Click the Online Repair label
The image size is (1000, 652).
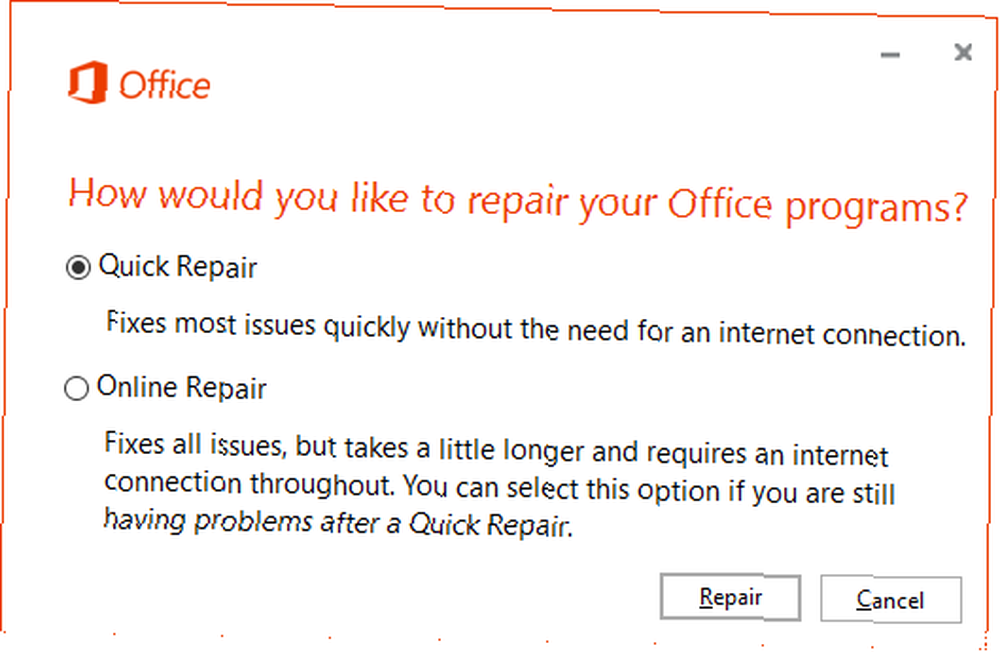click(x=182, y=388)
